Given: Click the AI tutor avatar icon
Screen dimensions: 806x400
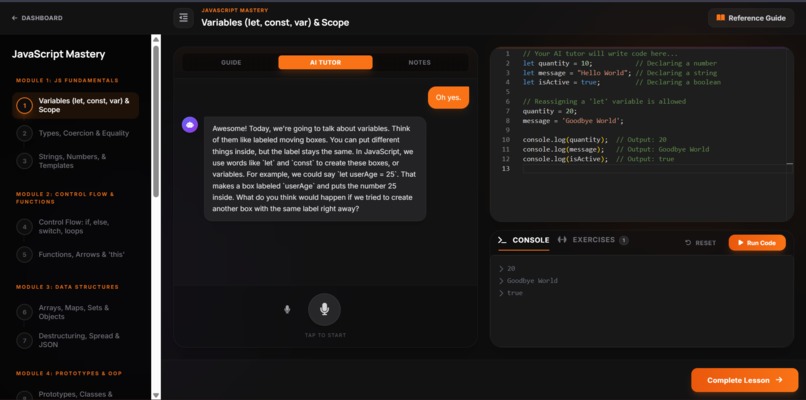Looking at the screenshot, I should 190,124.
